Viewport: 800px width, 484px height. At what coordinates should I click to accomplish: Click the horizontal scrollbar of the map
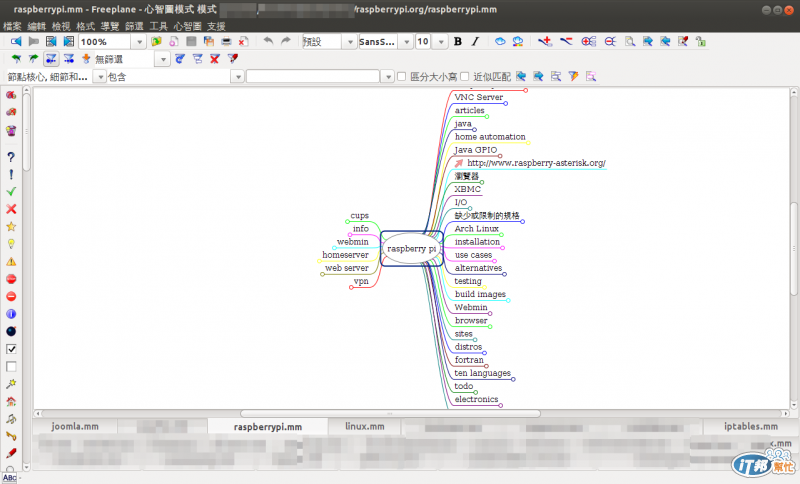point(390,413)
